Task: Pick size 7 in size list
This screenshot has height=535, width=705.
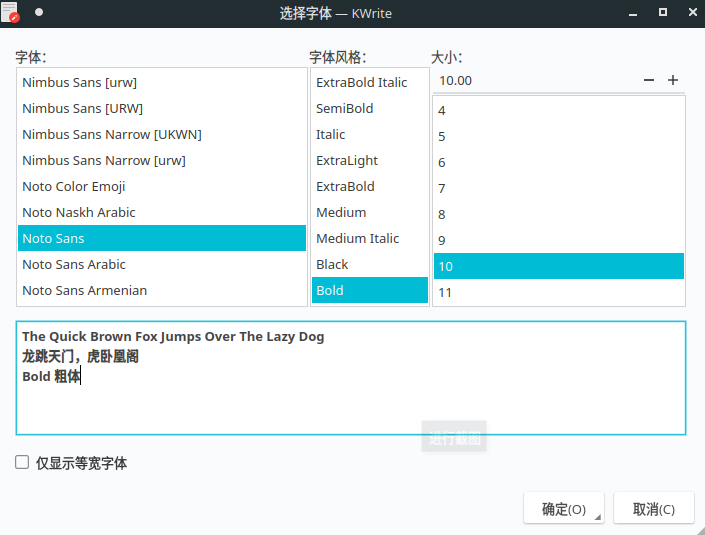Action: pyautogui.click(x=559, y=188)
